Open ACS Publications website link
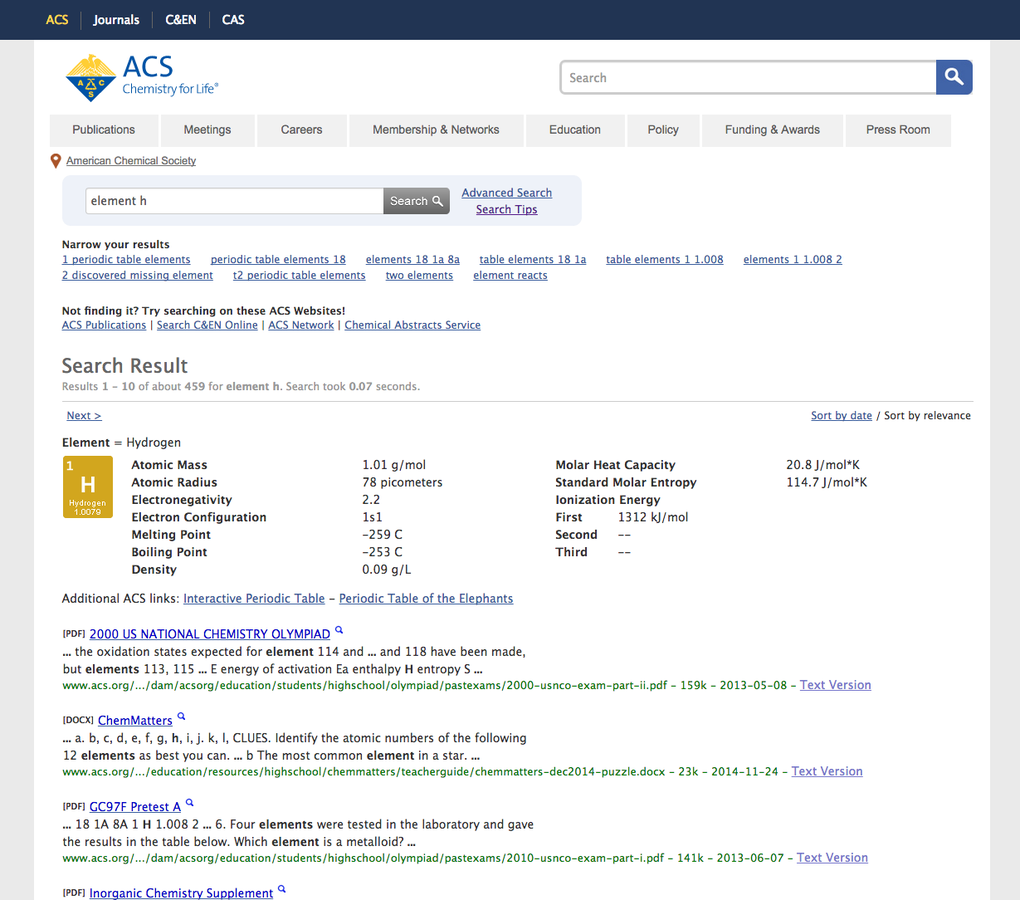Image resolution: width=1020 pixels, height=900 pixels. point(104,325)
